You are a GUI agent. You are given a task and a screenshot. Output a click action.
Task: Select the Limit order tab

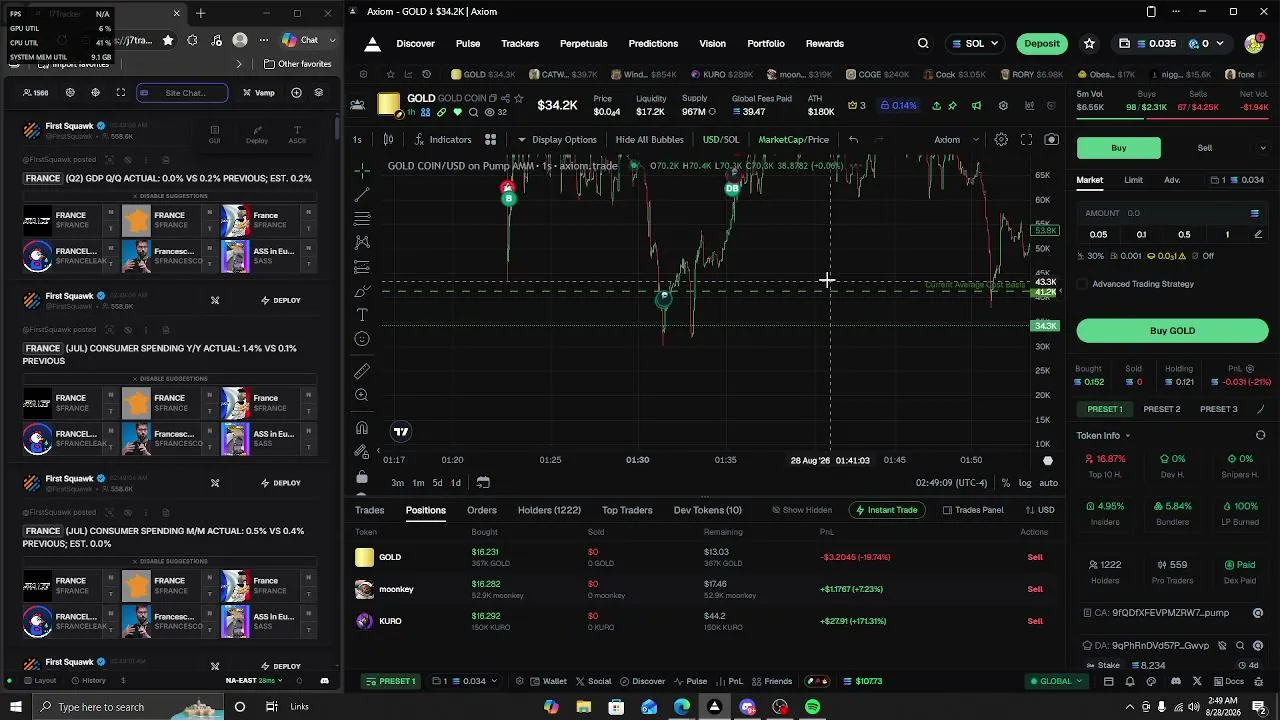(1133, 180)
